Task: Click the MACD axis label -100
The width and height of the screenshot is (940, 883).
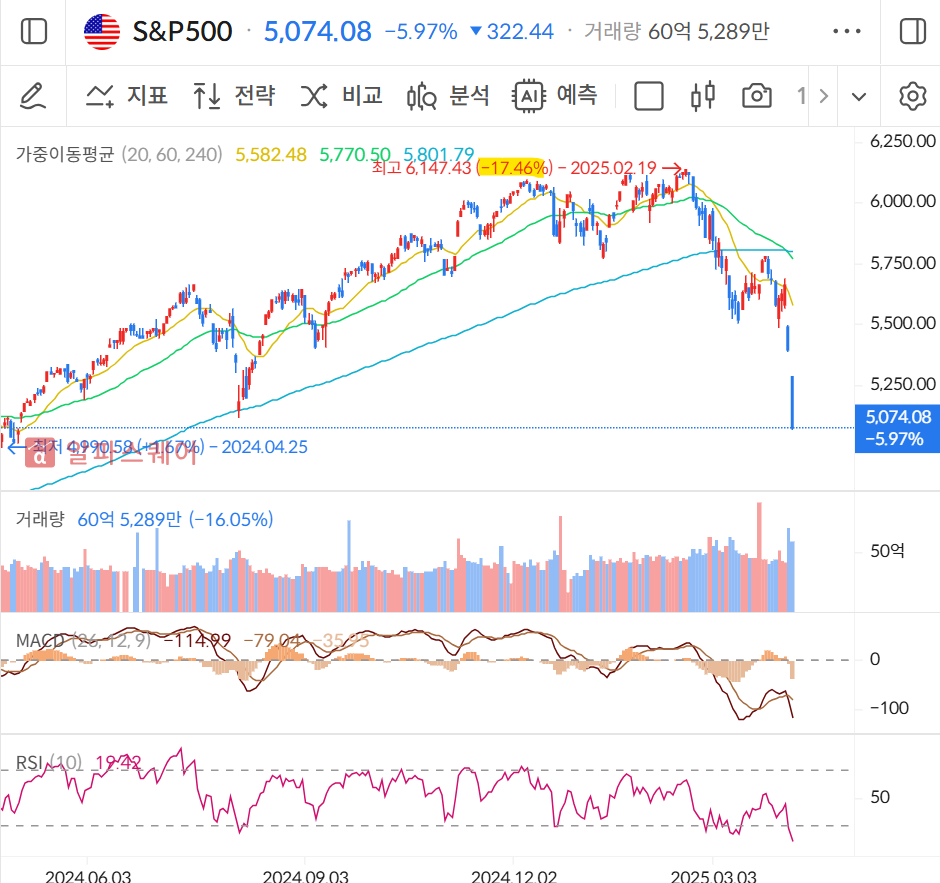Action: 890,708
